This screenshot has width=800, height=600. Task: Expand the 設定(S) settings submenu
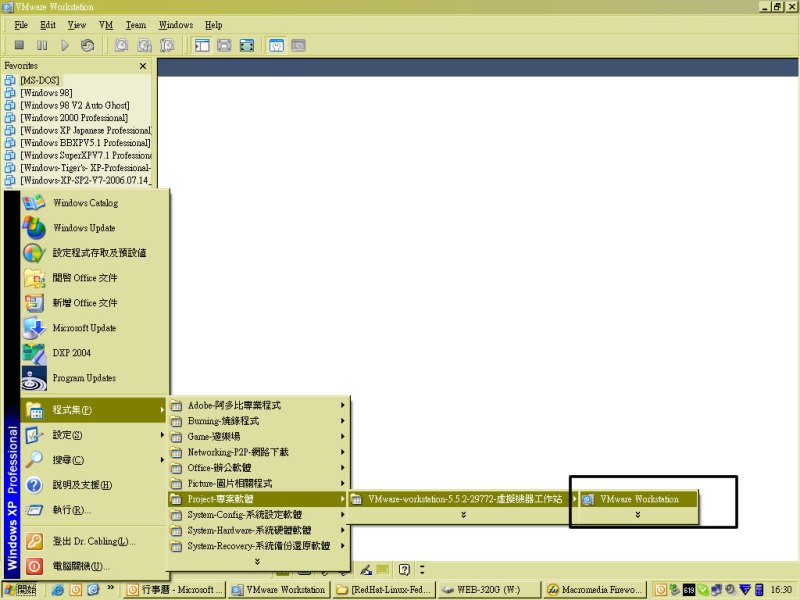[x=94, y=435]
